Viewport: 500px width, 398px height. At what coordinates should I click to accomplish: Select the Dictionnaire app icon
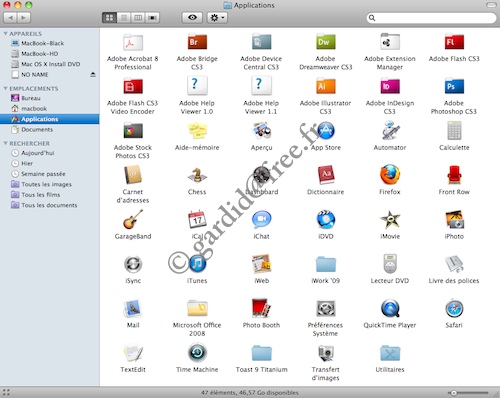pyautogui.click(x=326, y=175)
